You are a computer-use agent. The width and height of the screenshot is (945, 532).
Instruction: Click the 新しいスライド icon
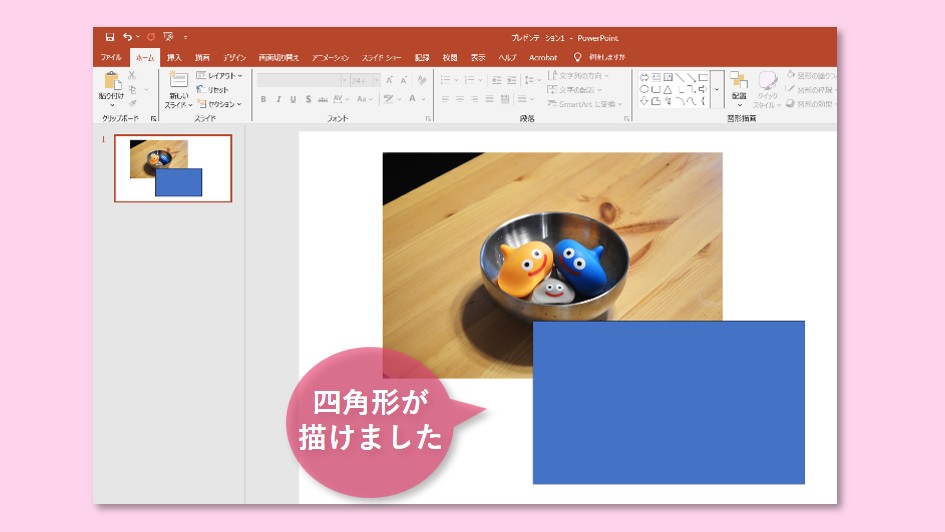(x=178, y=80)
